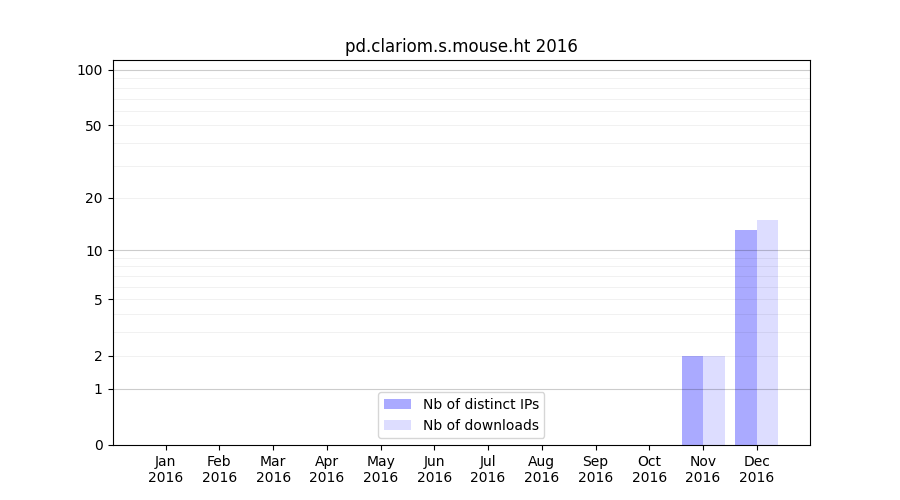
Task: Click the 100 y-axis tick label
Action: point(90,70)
